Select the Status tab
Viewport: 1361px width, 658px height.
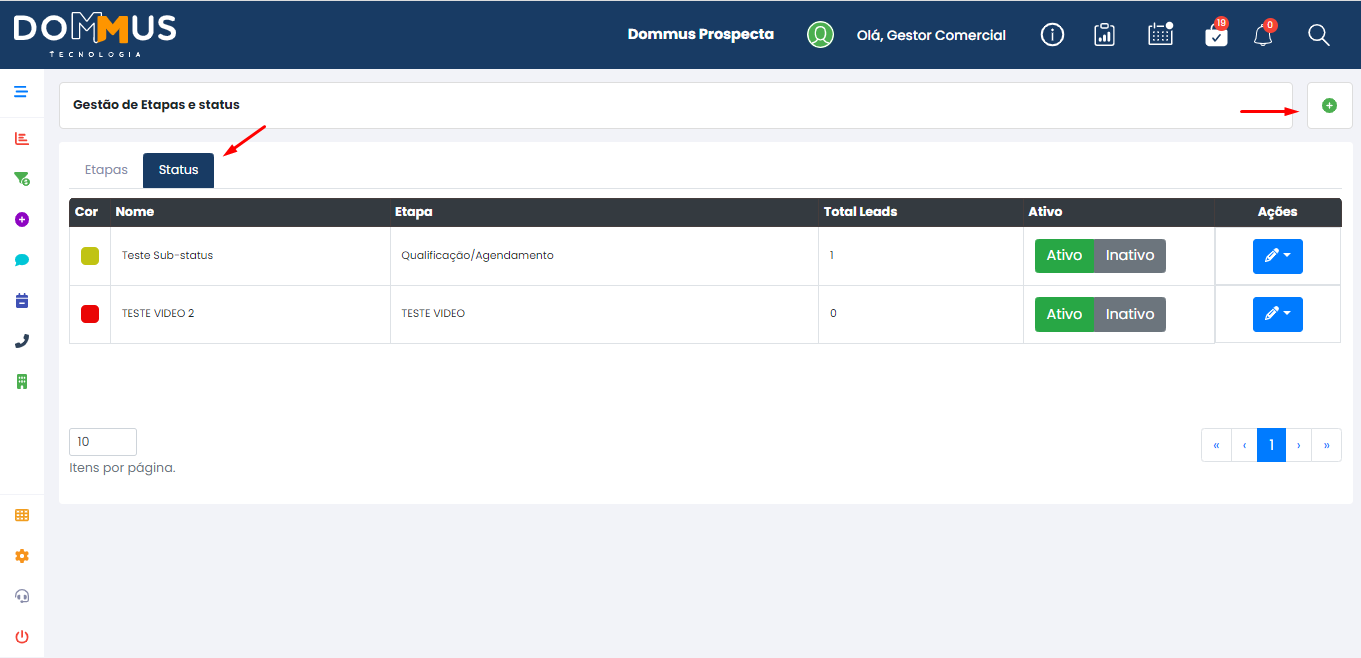coord(178,170)
